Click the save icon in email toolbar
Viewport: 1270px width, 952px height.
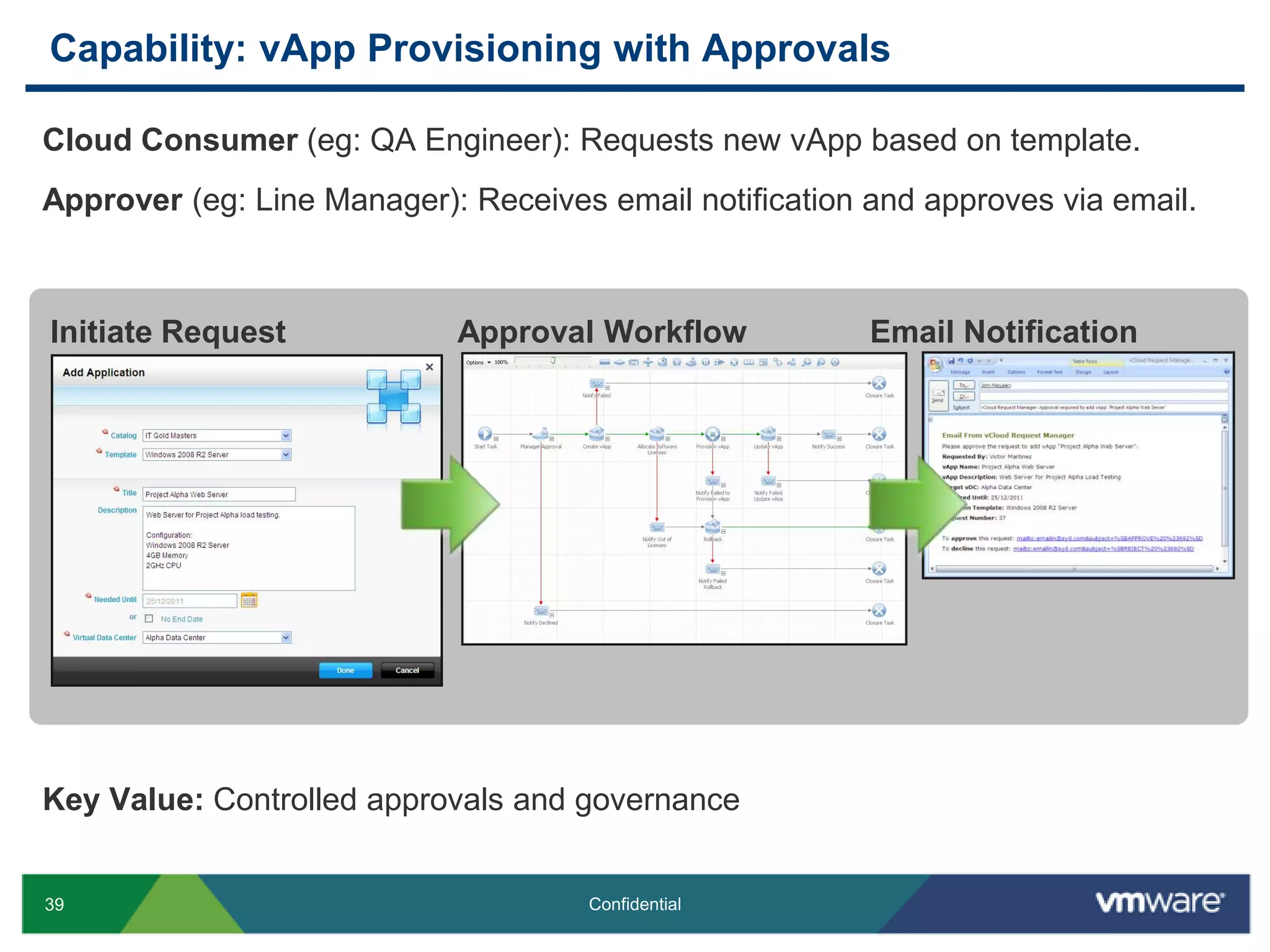951,361
